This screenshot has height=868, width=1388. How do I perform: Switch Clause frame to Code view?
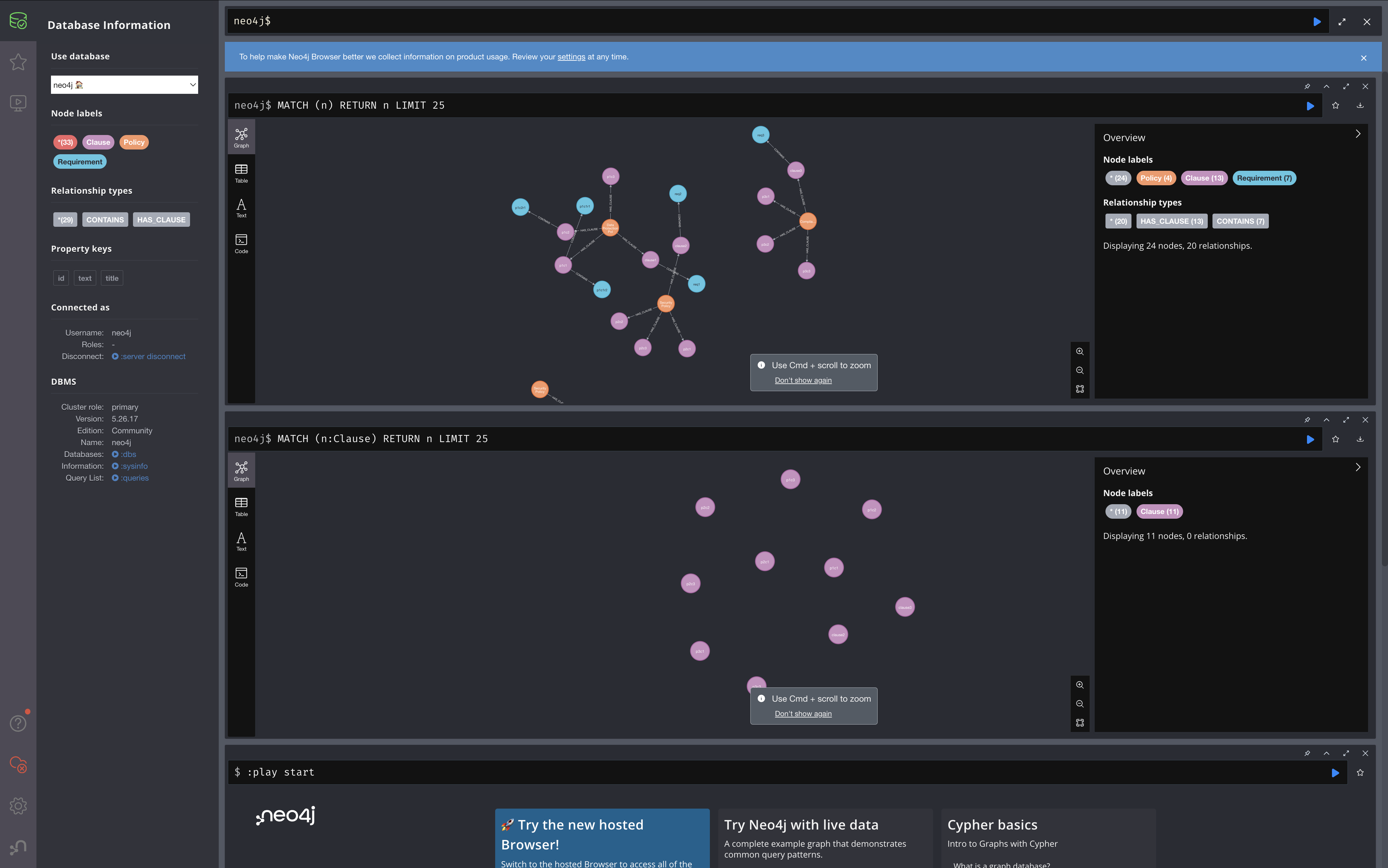click(x=241, y=577)
